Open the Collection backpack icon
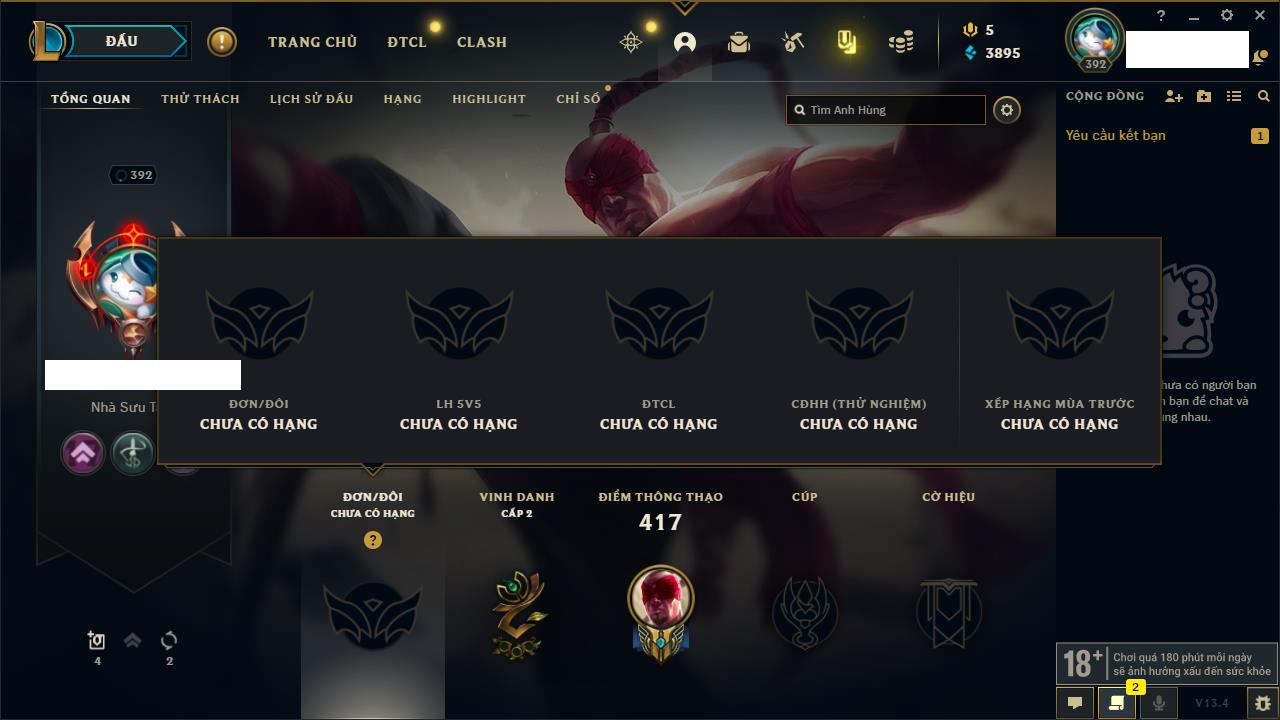1280x720 pixels. tap(739, 42)
